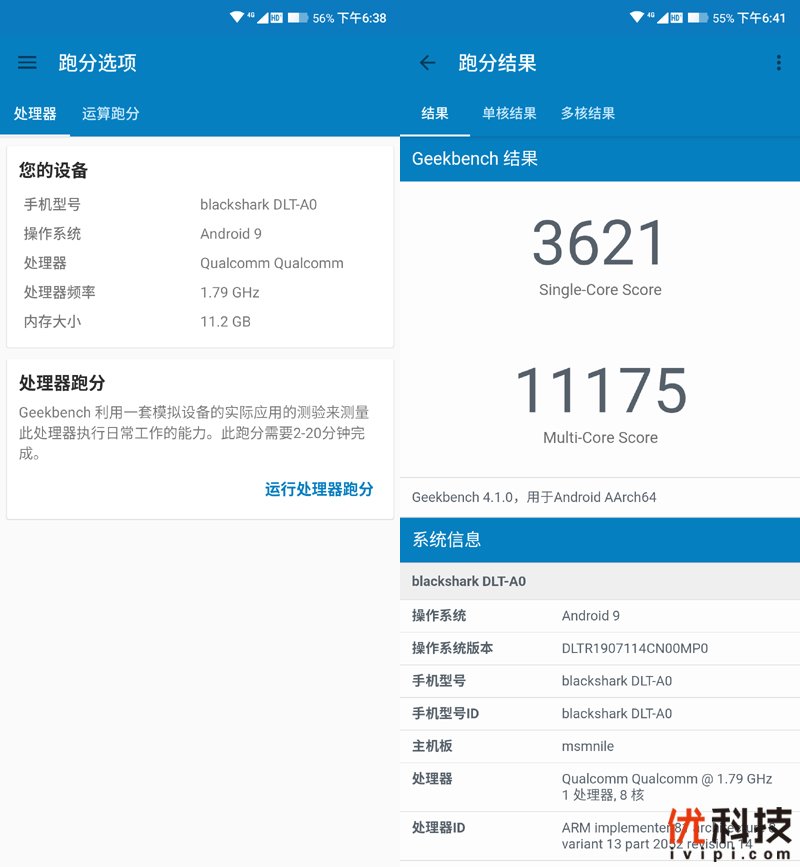800x867 pixels.
Task: Go back using the back arrow icon
Action: (427, 62)
